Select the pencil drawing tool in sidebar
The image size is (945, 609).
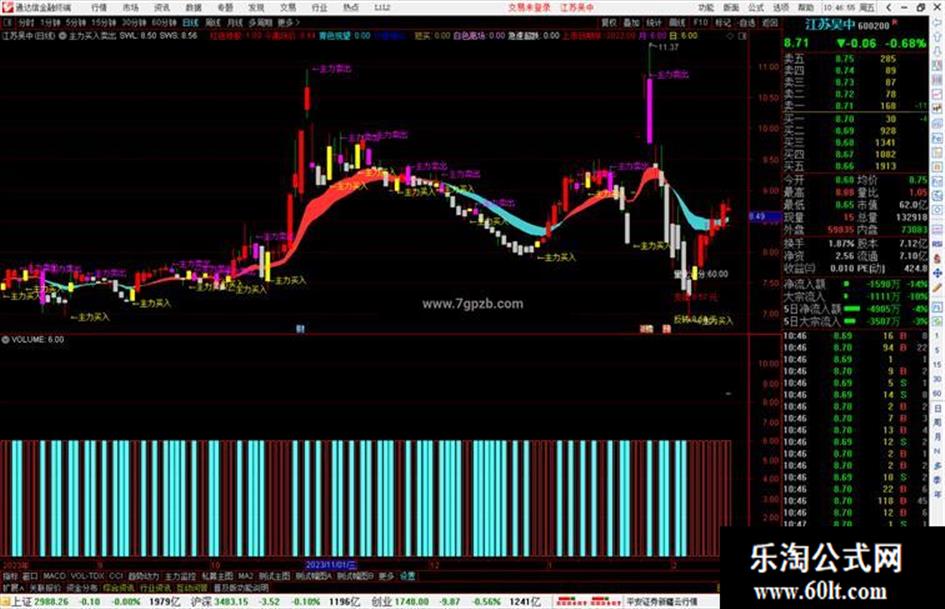(x=937, y=288)
